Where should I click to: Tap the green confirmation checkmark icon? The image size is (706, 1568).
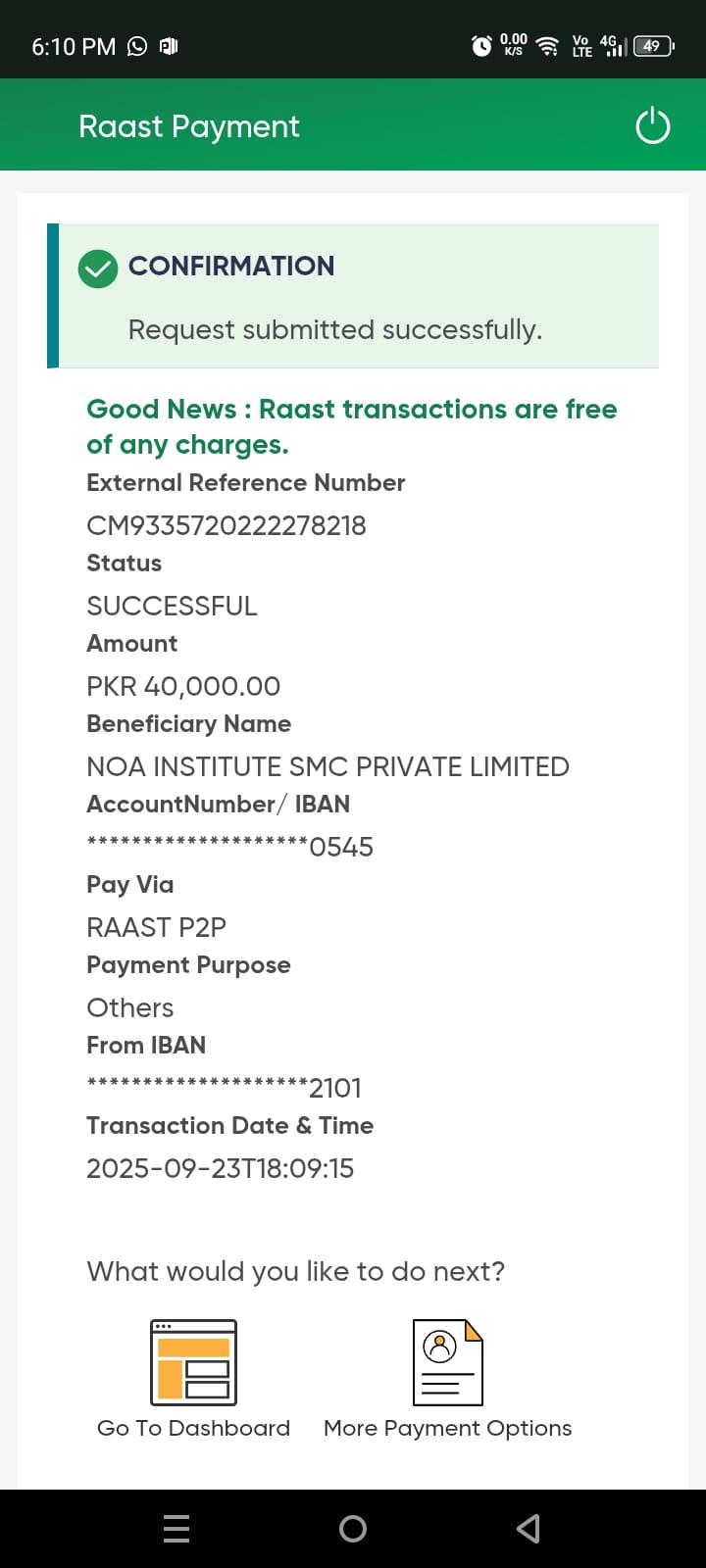tap(98, 268)
